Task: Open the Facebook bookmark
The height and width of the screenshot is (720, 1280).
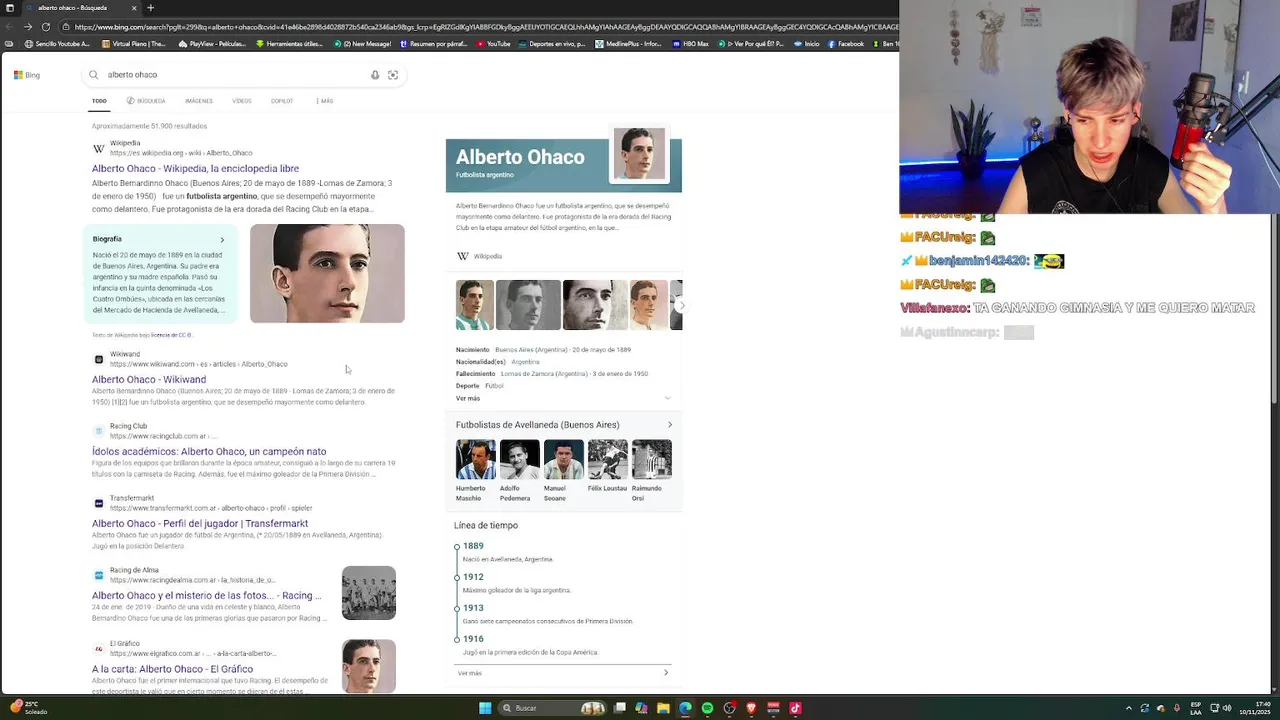Action: pos(846,44)
